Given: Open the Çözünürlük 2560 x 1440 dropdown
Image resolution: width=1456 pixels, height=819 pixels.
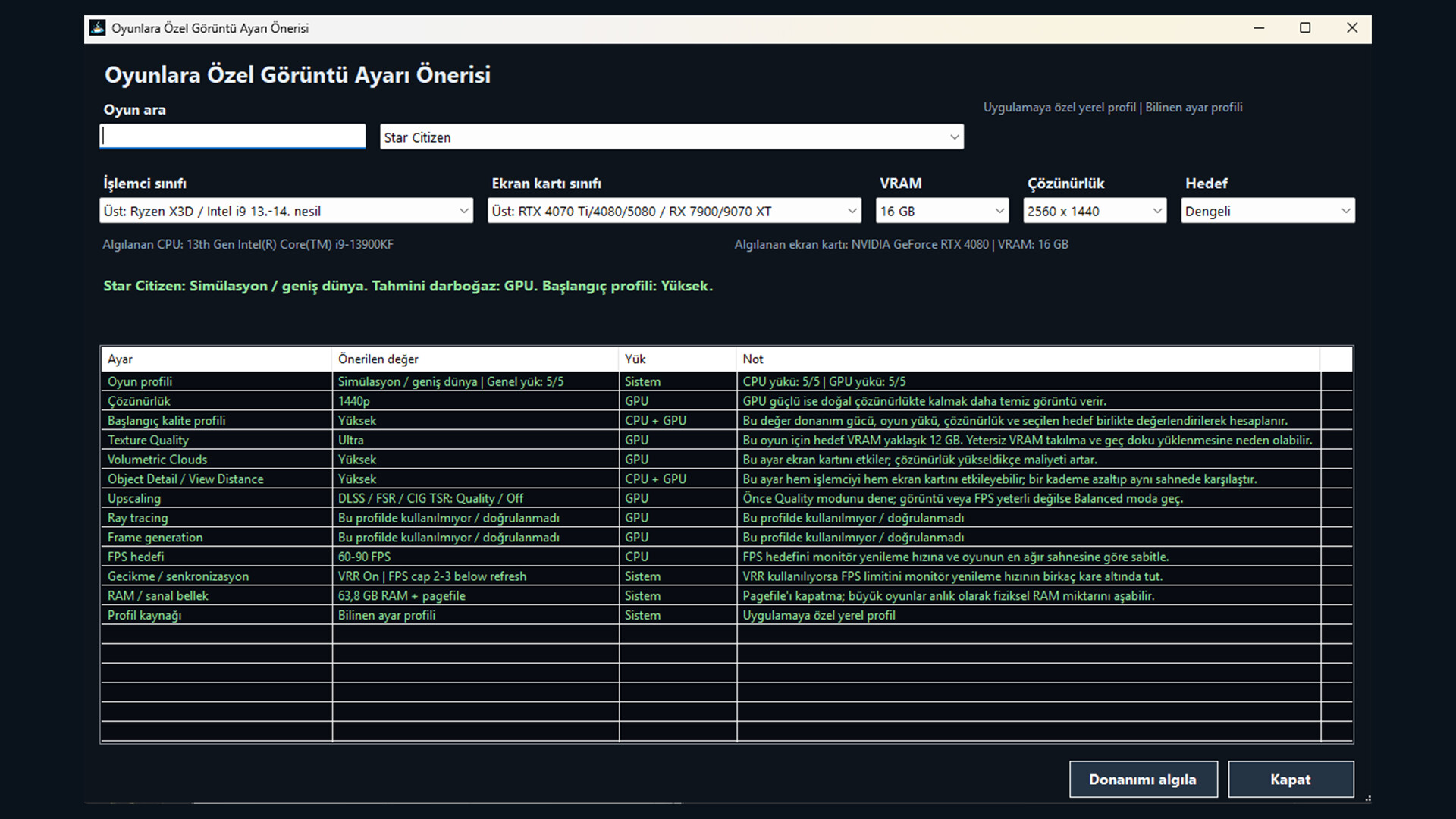Looking at the screenshot, I should coord(1094,211).
